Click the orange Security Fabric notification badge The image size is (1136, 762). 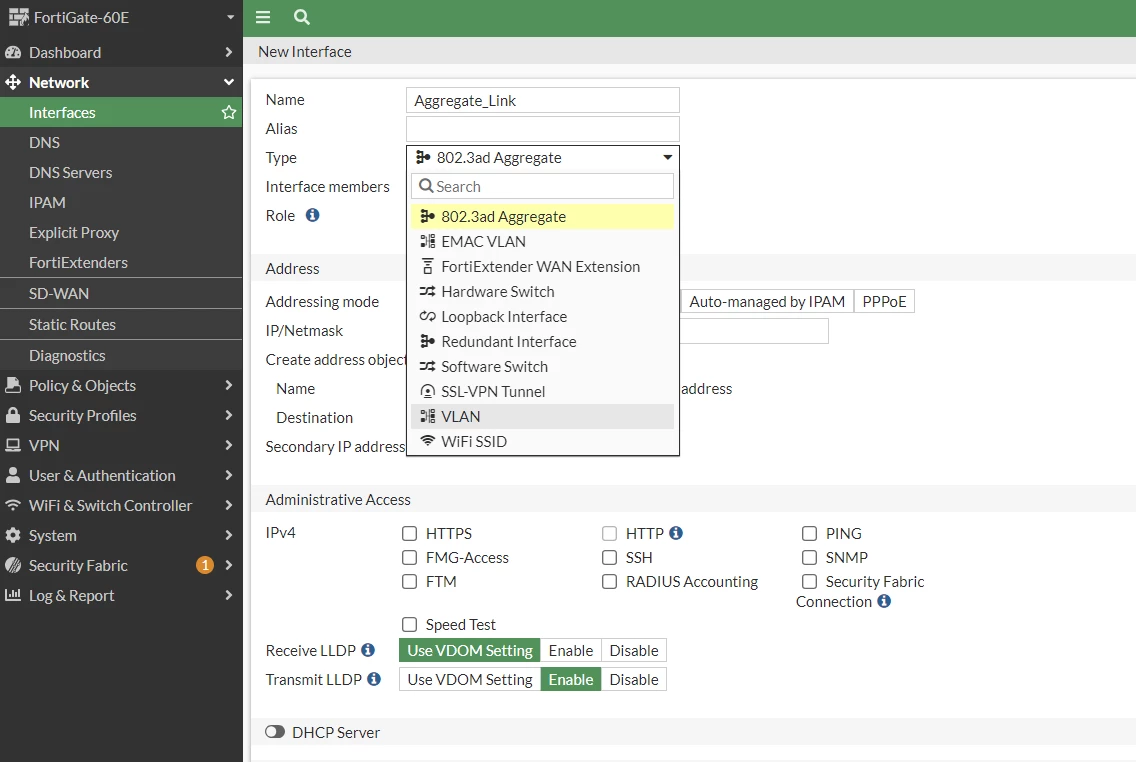(205, 565)
